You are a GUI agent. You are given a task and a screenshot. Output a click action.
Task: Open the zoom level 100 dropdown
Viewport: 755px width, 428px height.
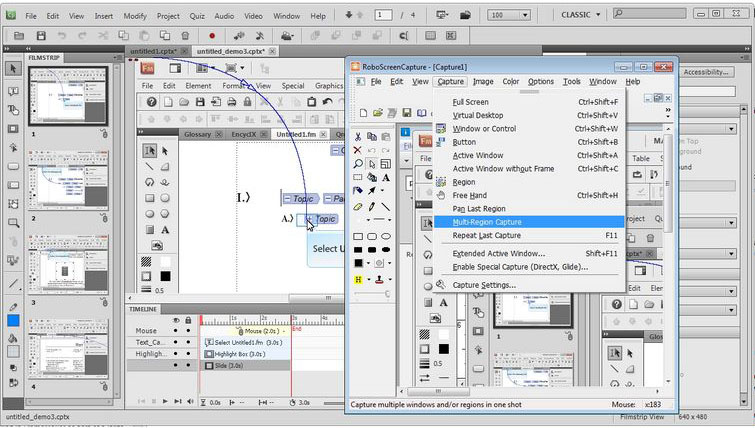coord(524,15)
